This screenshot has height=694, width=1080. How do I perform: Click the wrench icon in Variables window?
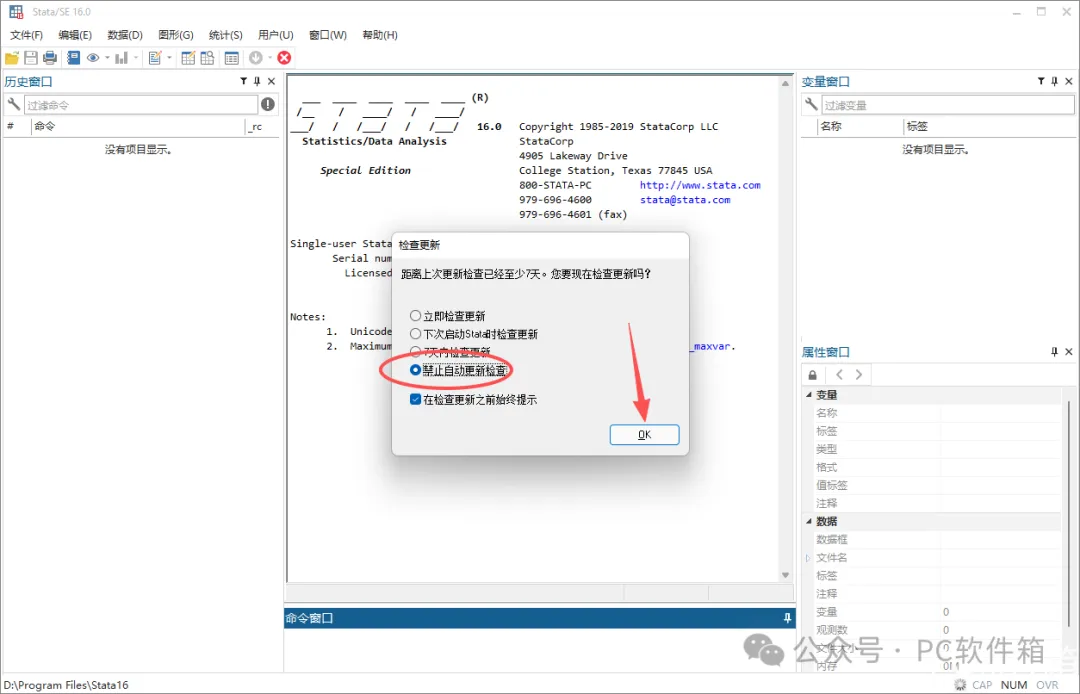click(x=811, y=105)
